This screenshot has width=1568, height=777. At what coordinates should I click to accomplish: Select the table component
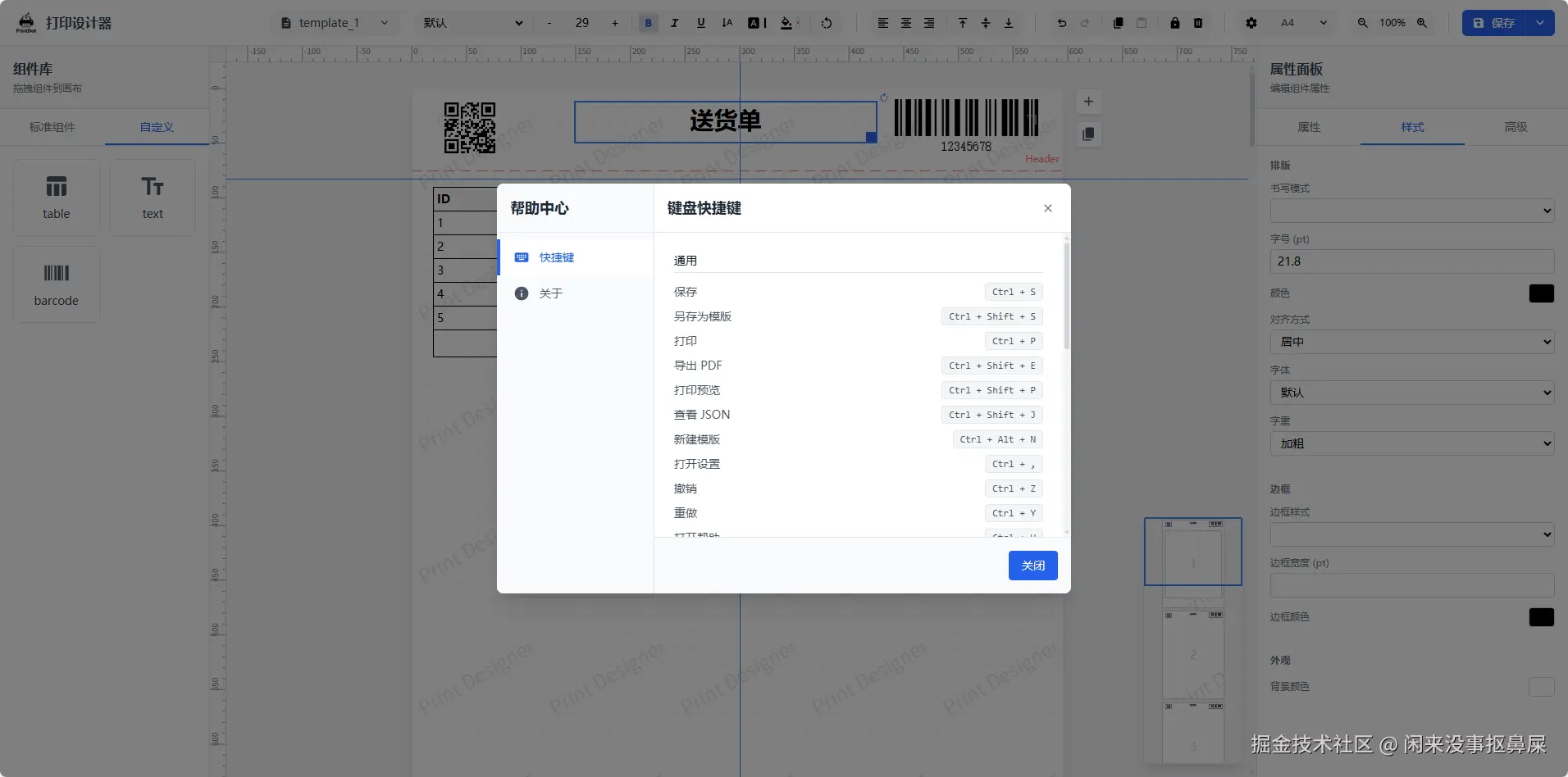tap(57, 198)
